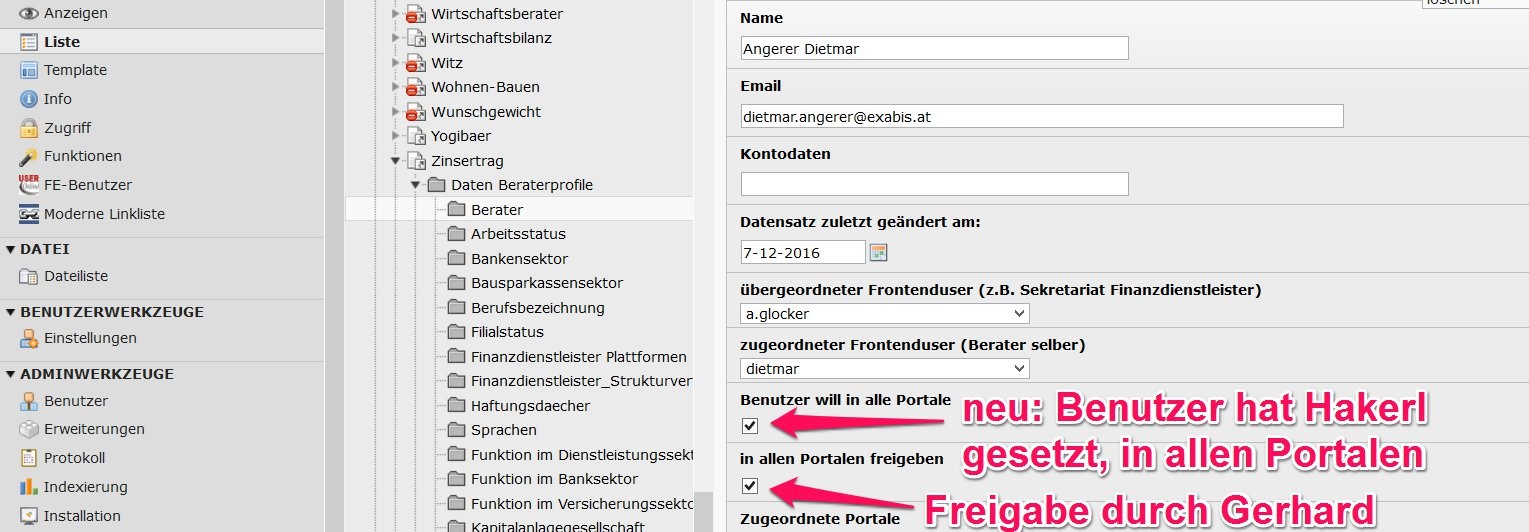1529x532 pixels.
Task: Click the Email input field
Action: pos(1042,116)
